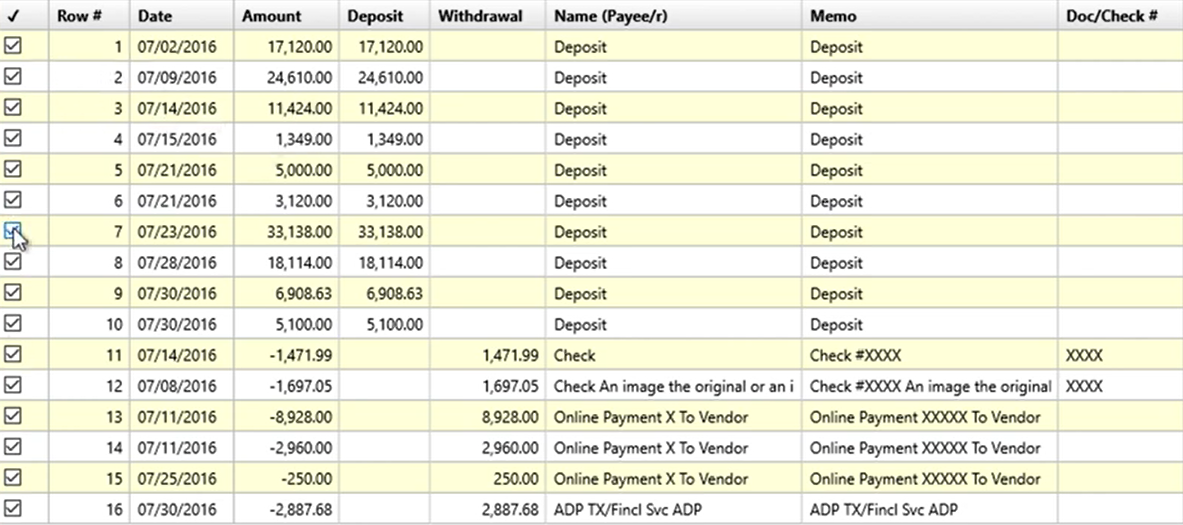Sort by the Date column header
This screenshot has width=1183, height=525.
[182, 15]
